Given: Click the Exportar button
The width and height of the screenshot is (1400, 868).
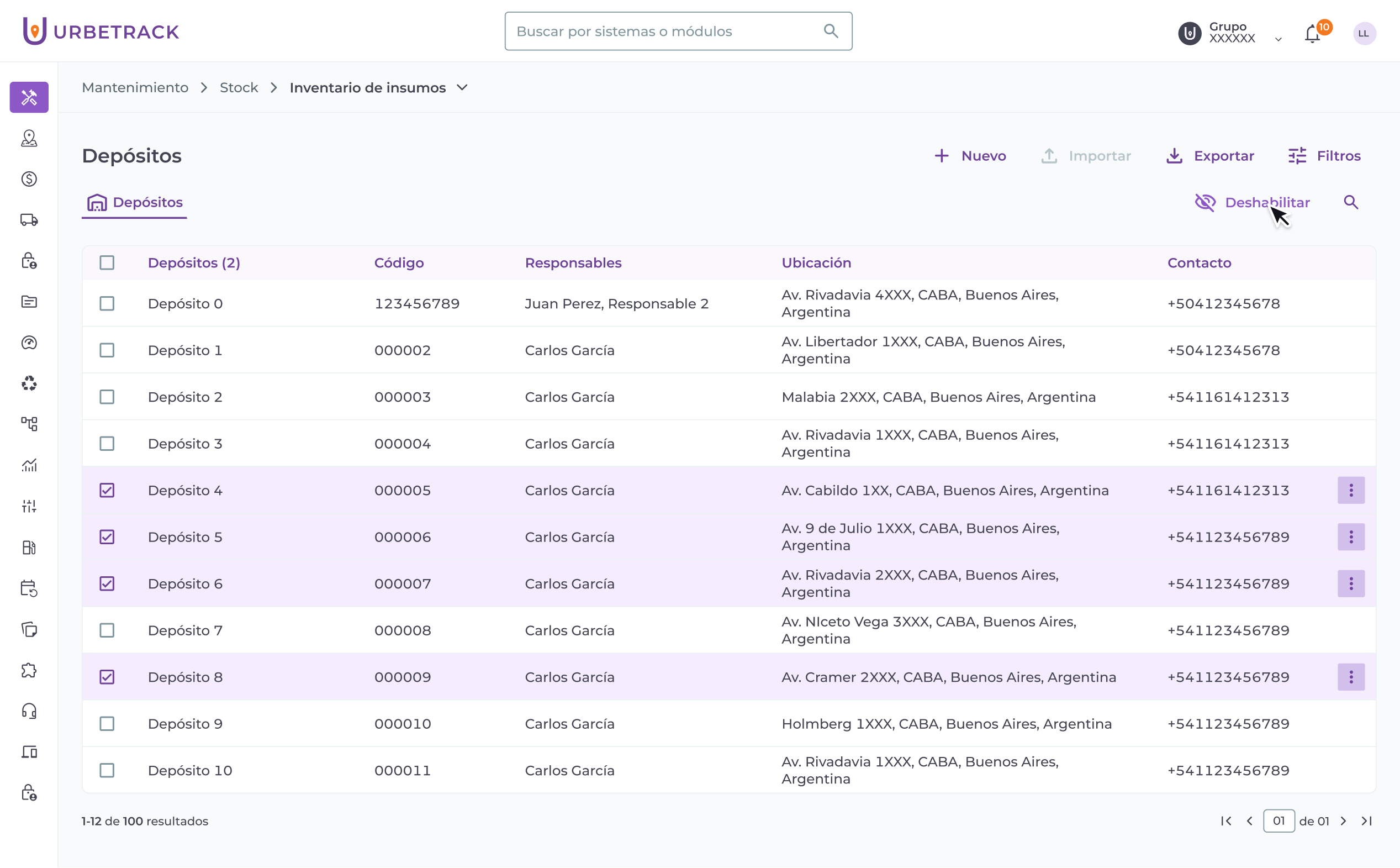Looking at the screenshot, I should (1211, 156).
